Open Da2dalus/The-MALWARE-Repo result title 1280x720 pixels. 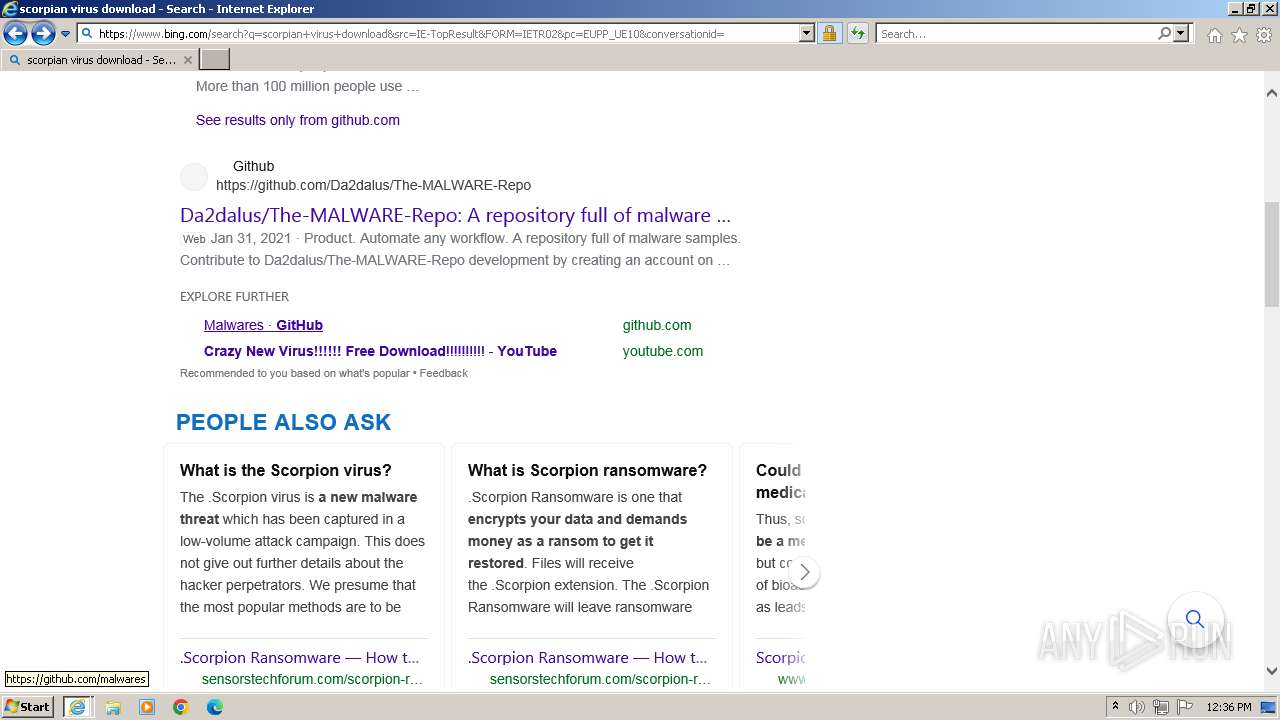455,215
